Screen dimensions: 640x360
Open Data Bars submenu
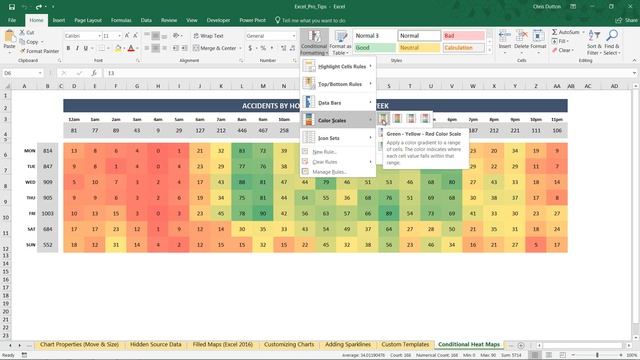pos(338,103)
